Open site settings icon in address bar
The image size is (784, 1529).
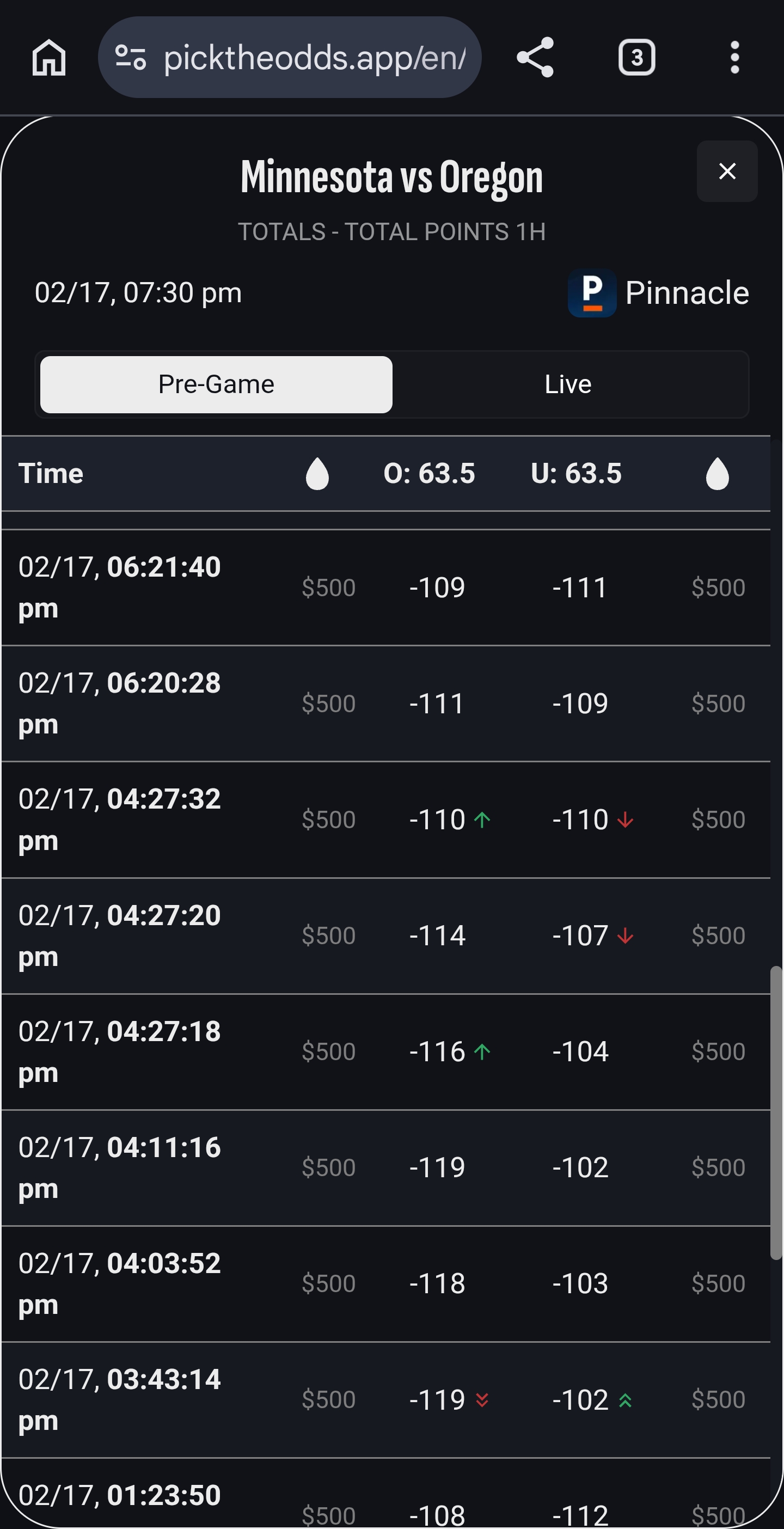tap(131, 58)
